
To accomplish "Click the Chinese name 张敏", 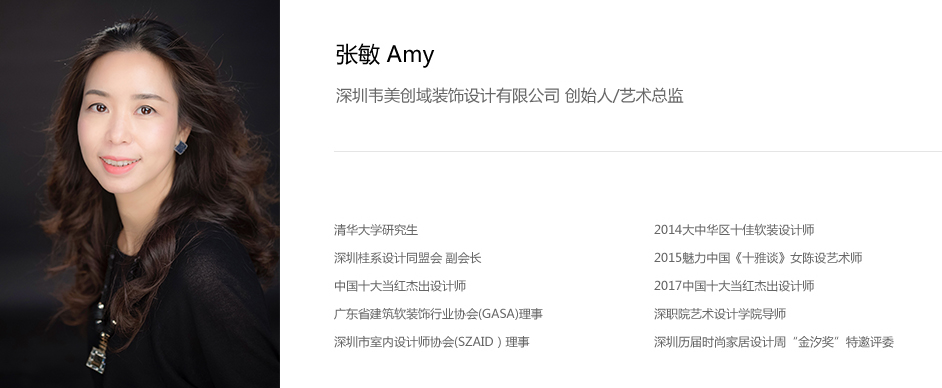I will point(357,55).
